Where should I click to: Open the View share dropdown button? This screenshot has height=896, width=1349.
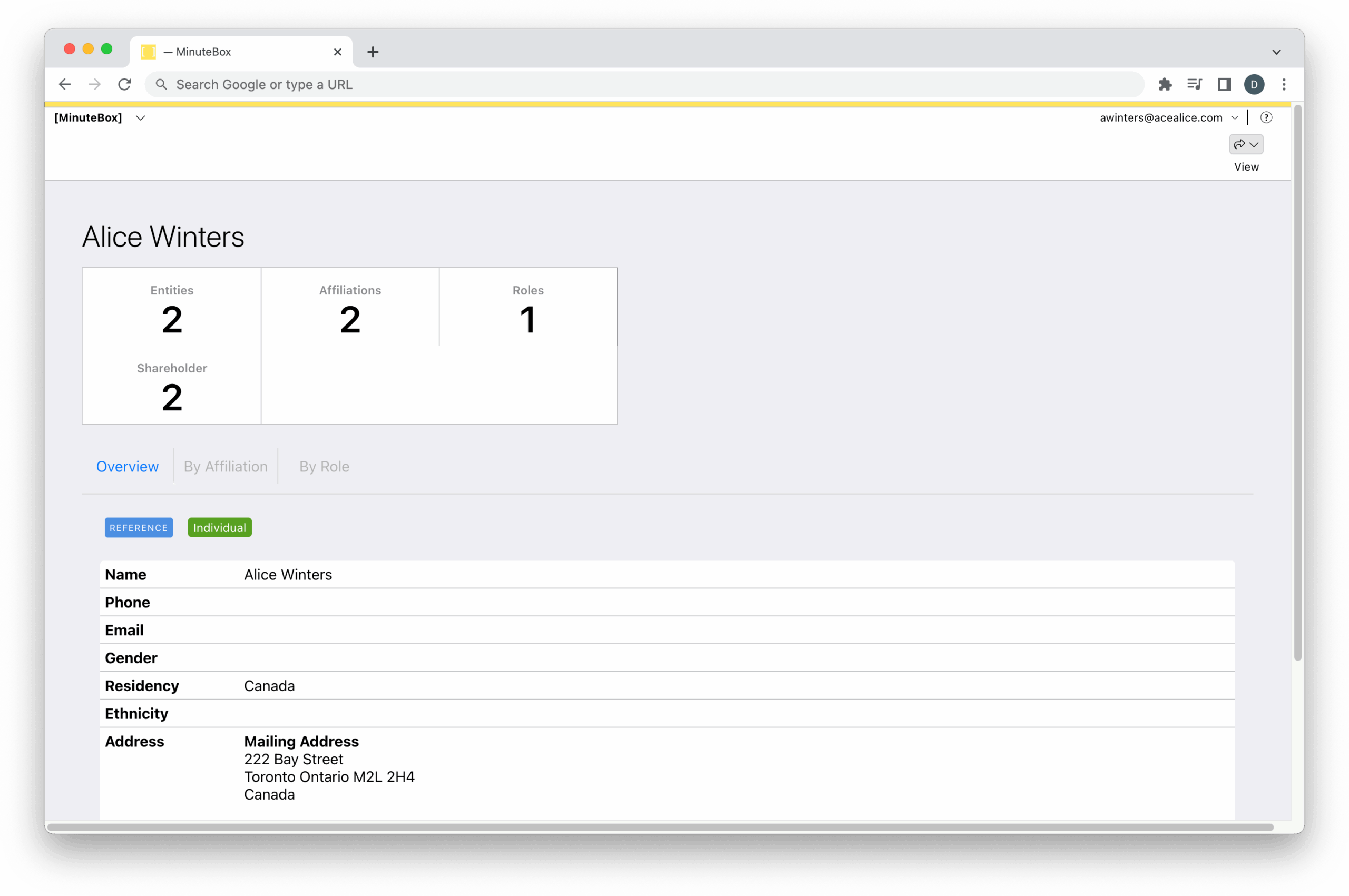coord(1246,144)
